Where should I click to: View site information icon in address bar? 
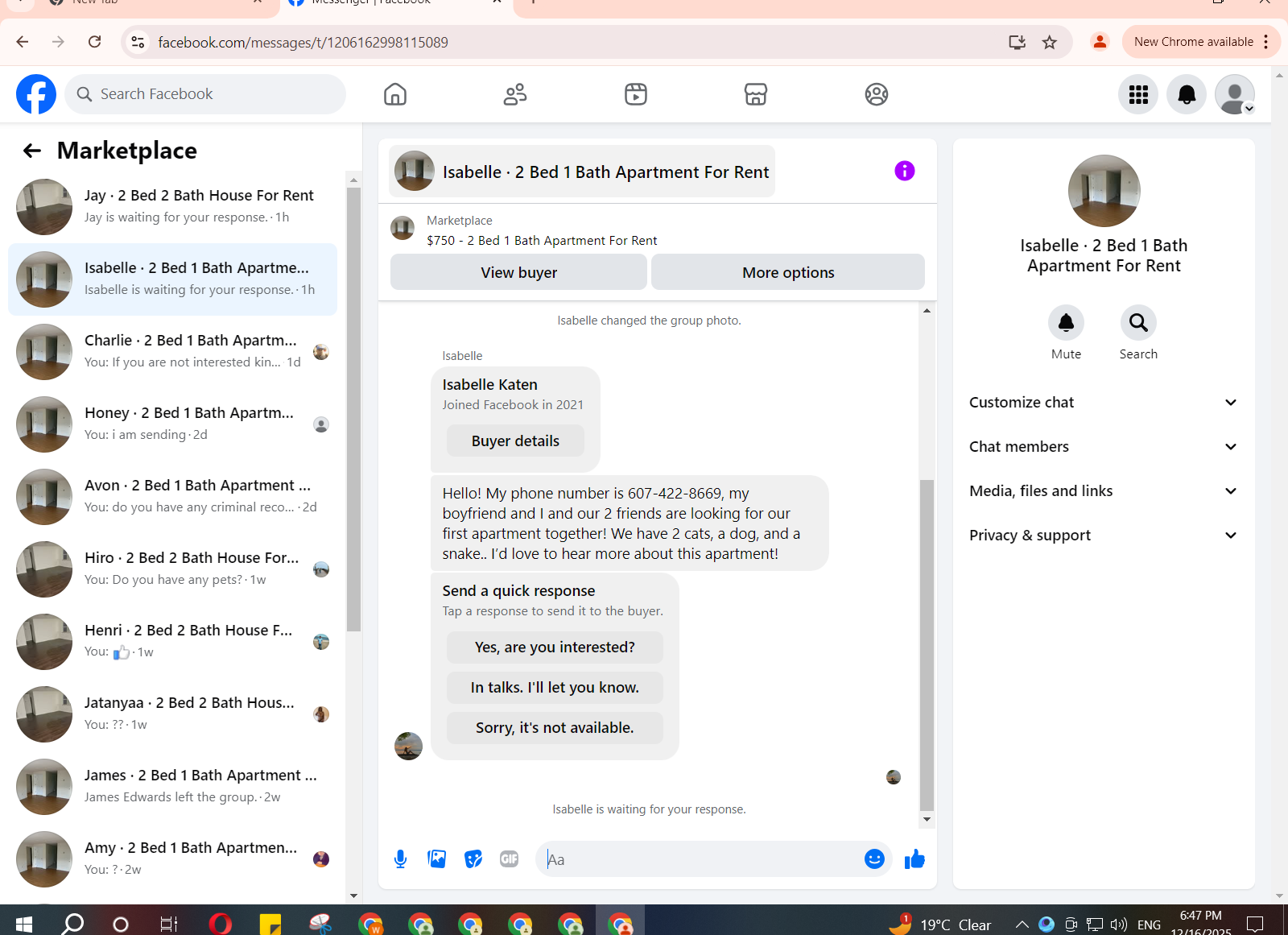[x=138, y=42]
